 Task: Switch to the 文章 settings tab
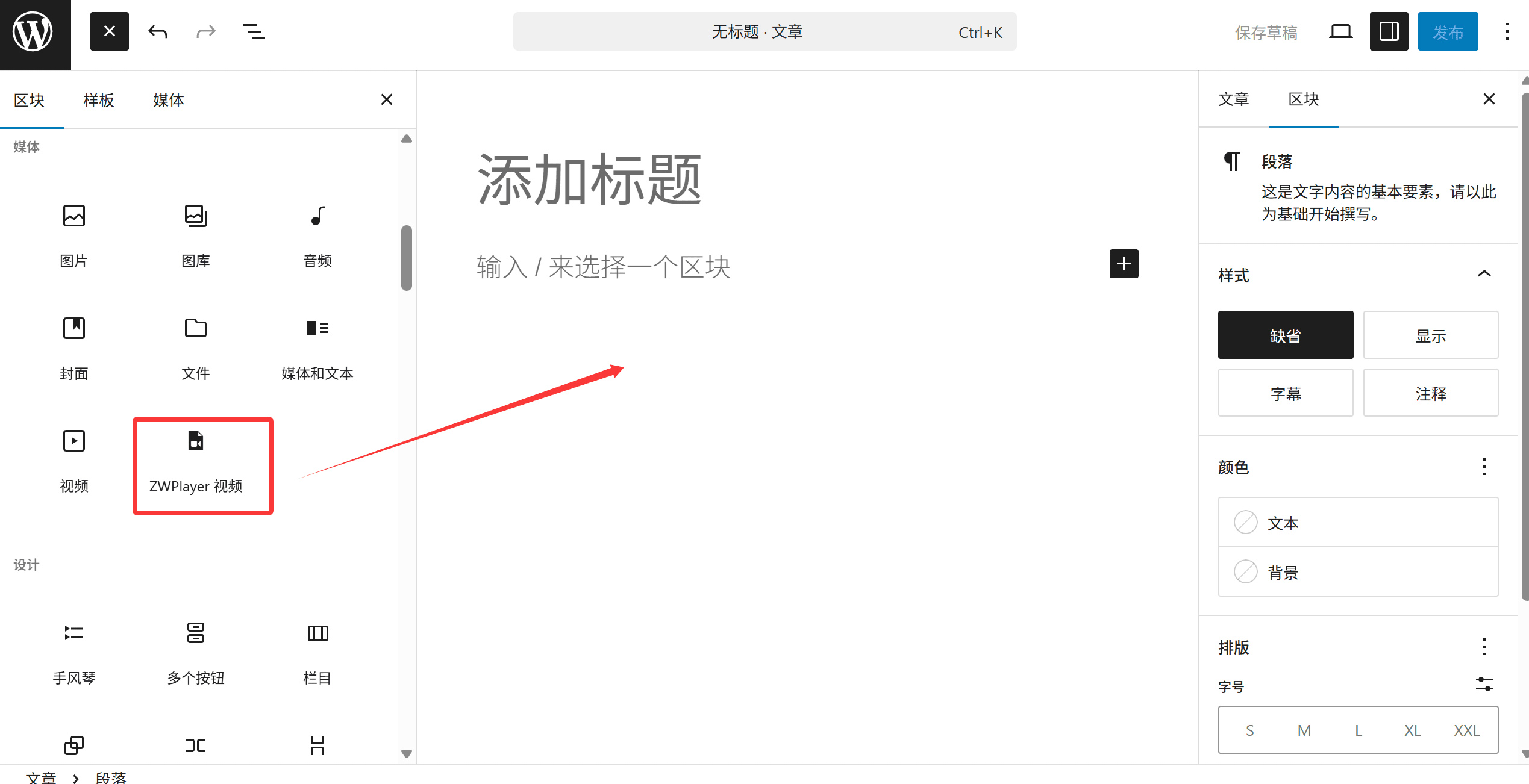(x=1234, y=99)
